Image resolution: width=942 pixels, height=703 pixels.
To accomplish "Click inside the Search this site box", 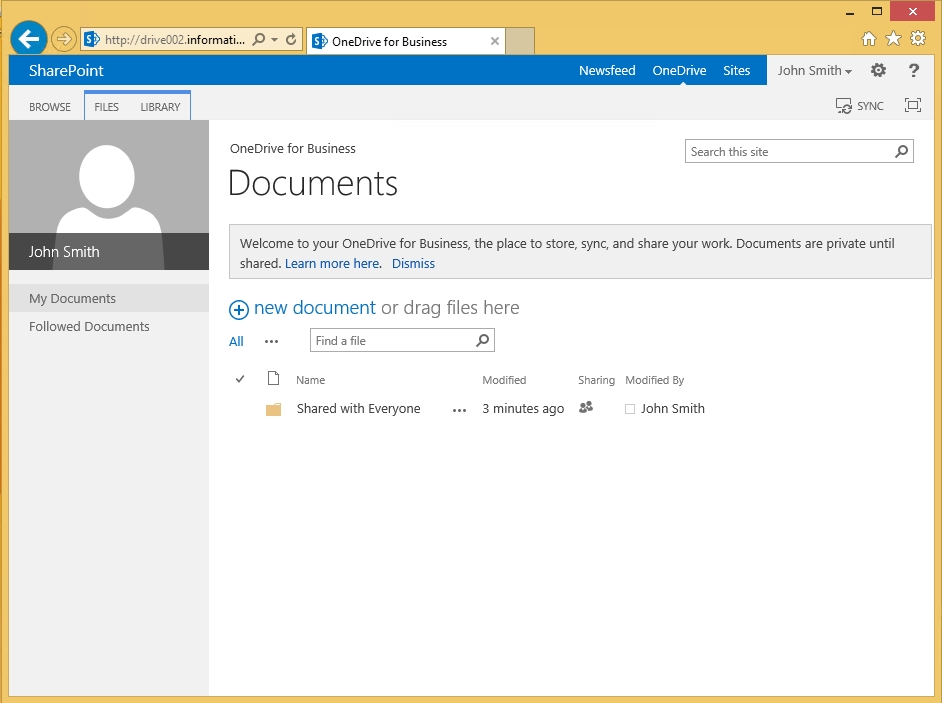I will (x=788, y=151).
